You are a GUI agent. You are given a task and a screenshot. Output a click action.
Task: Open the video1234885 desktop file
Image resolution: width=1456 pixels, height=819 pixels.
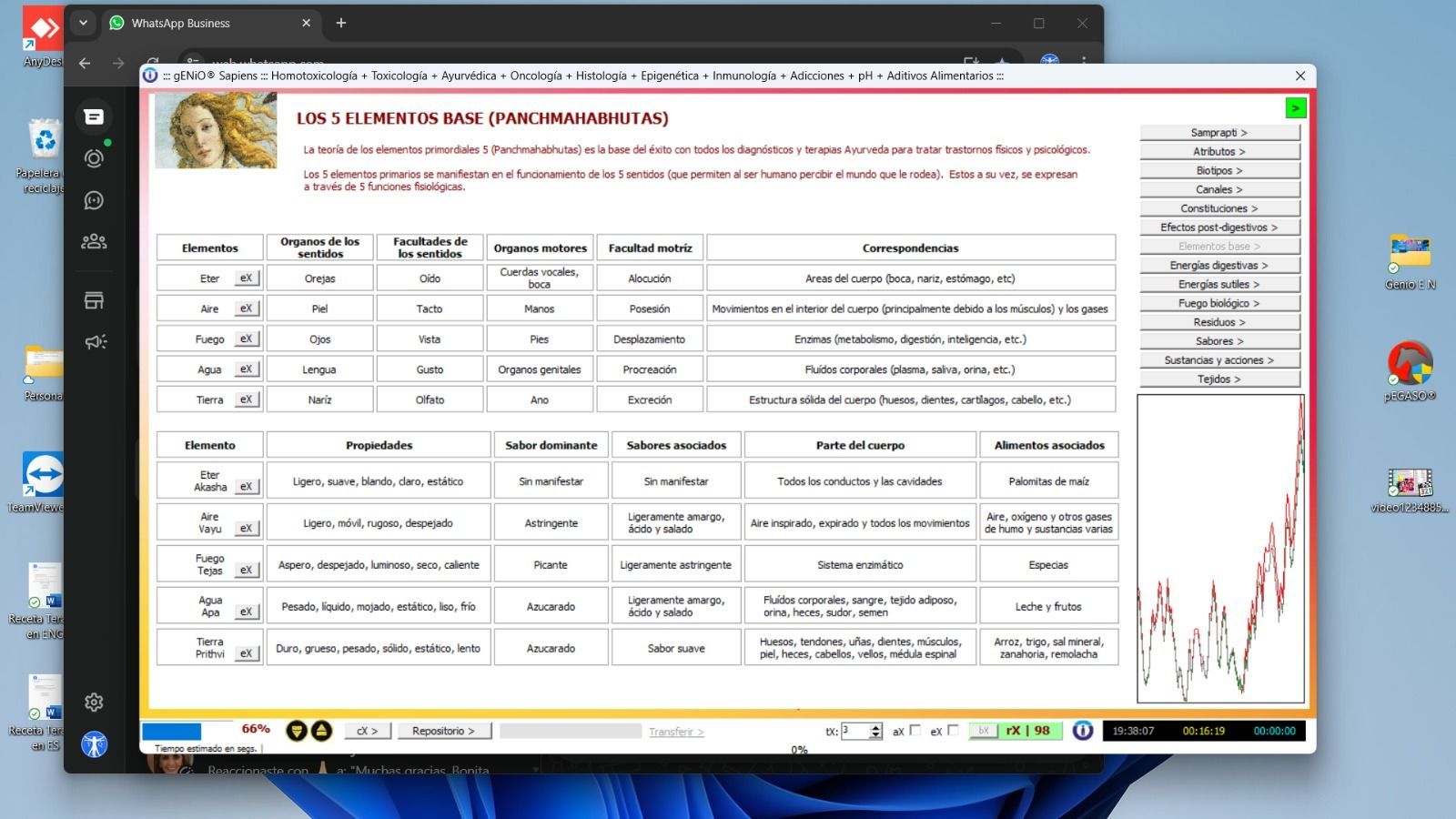(x=1410, y=490)
